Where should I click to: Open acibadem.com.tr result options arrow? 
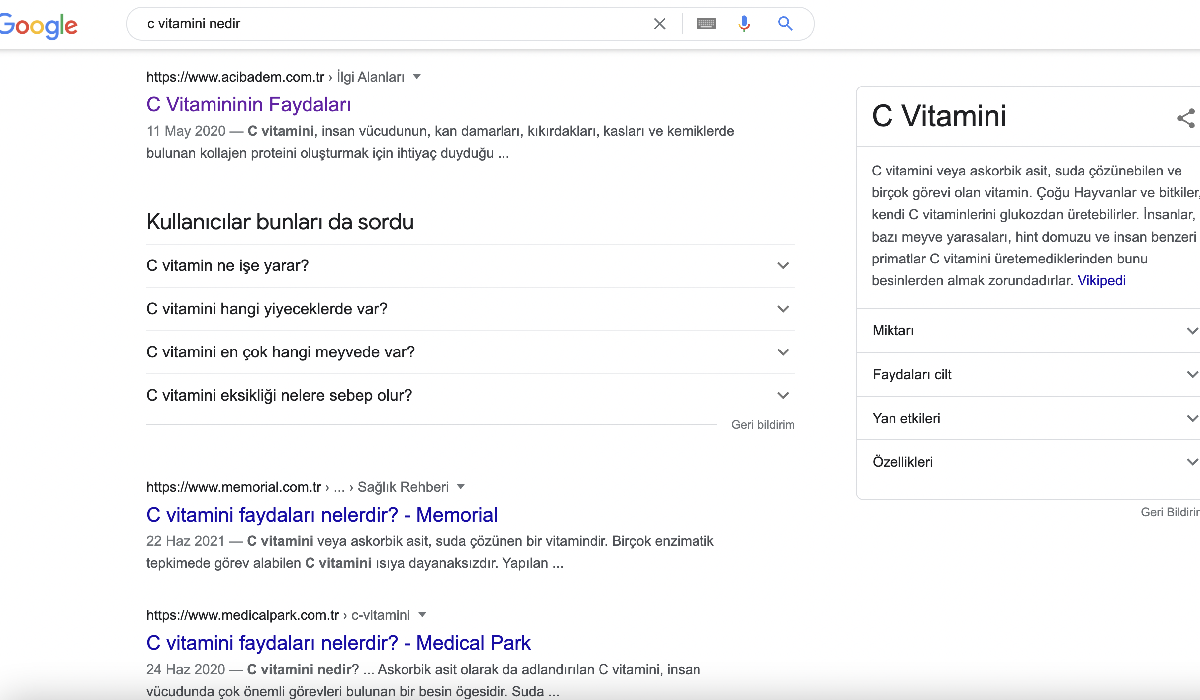(417, 77)
